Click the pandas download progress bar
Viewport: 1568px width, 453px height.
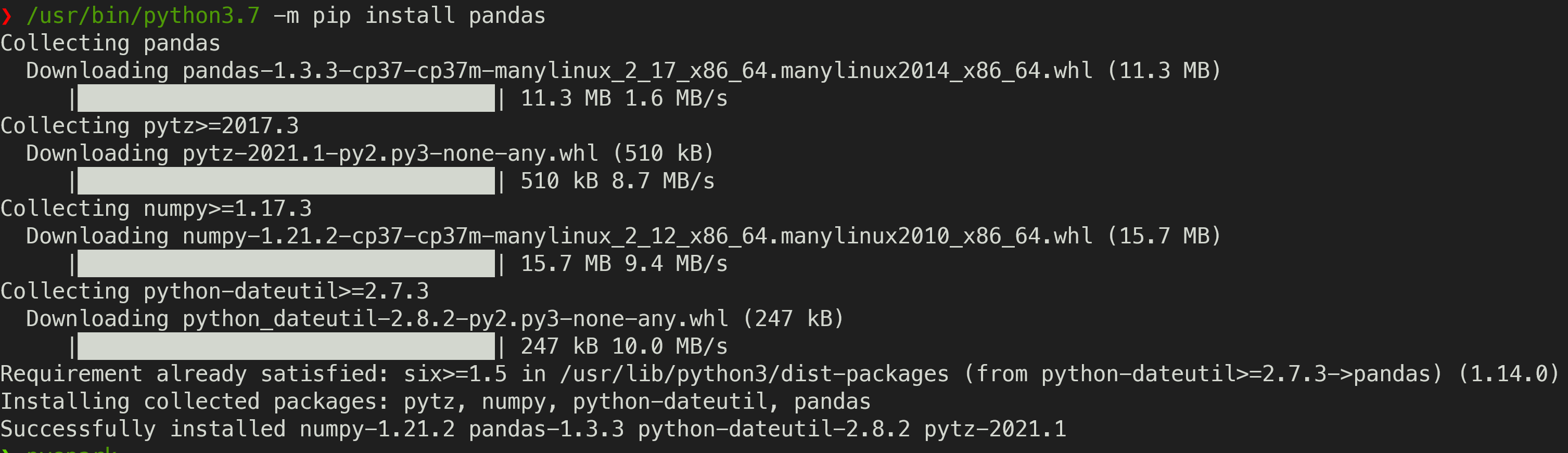click(x=286, y=98)
